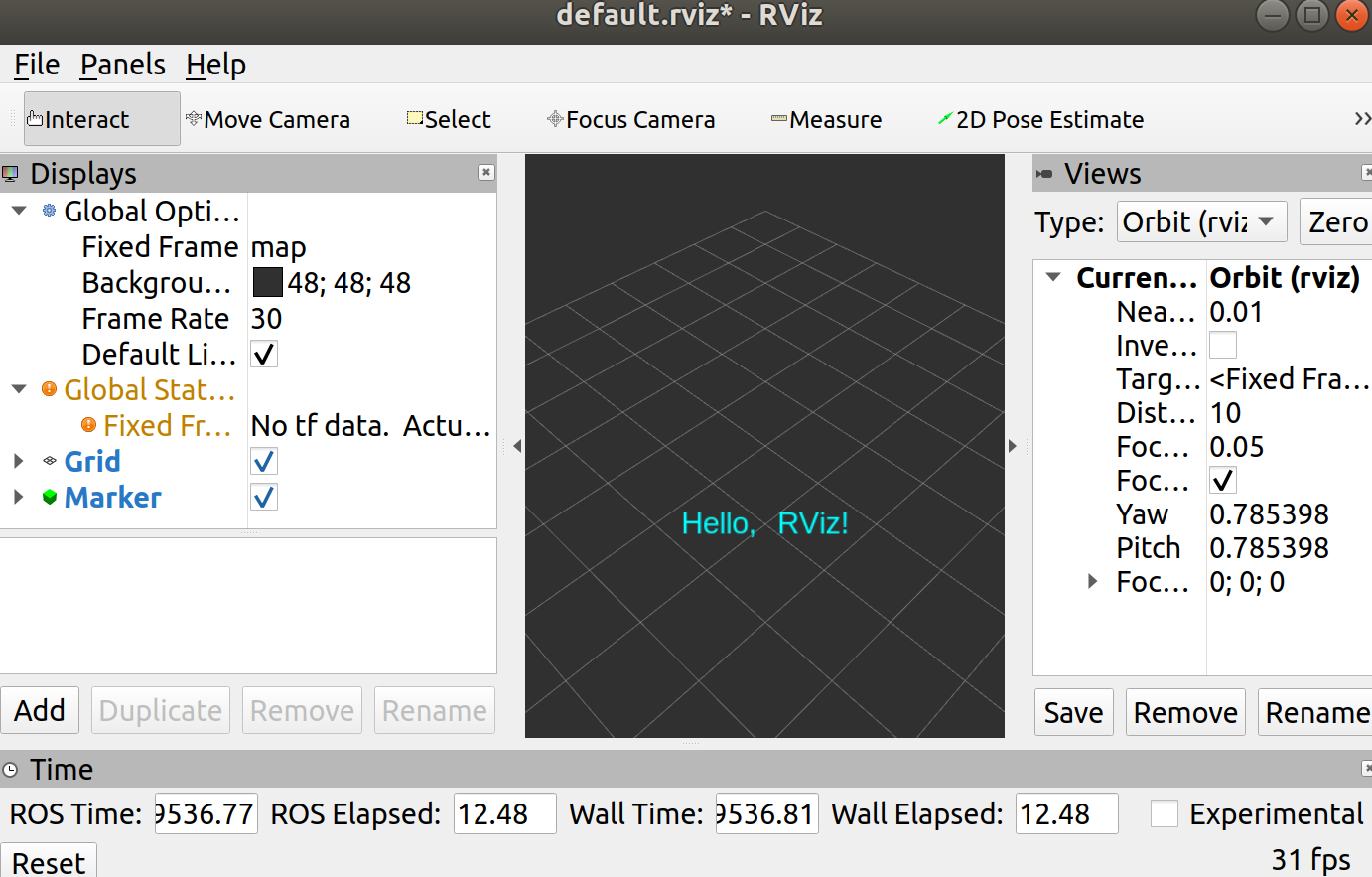The image size is (1372, 877).
Task: Save the current view
Action: pos(1073,712)
